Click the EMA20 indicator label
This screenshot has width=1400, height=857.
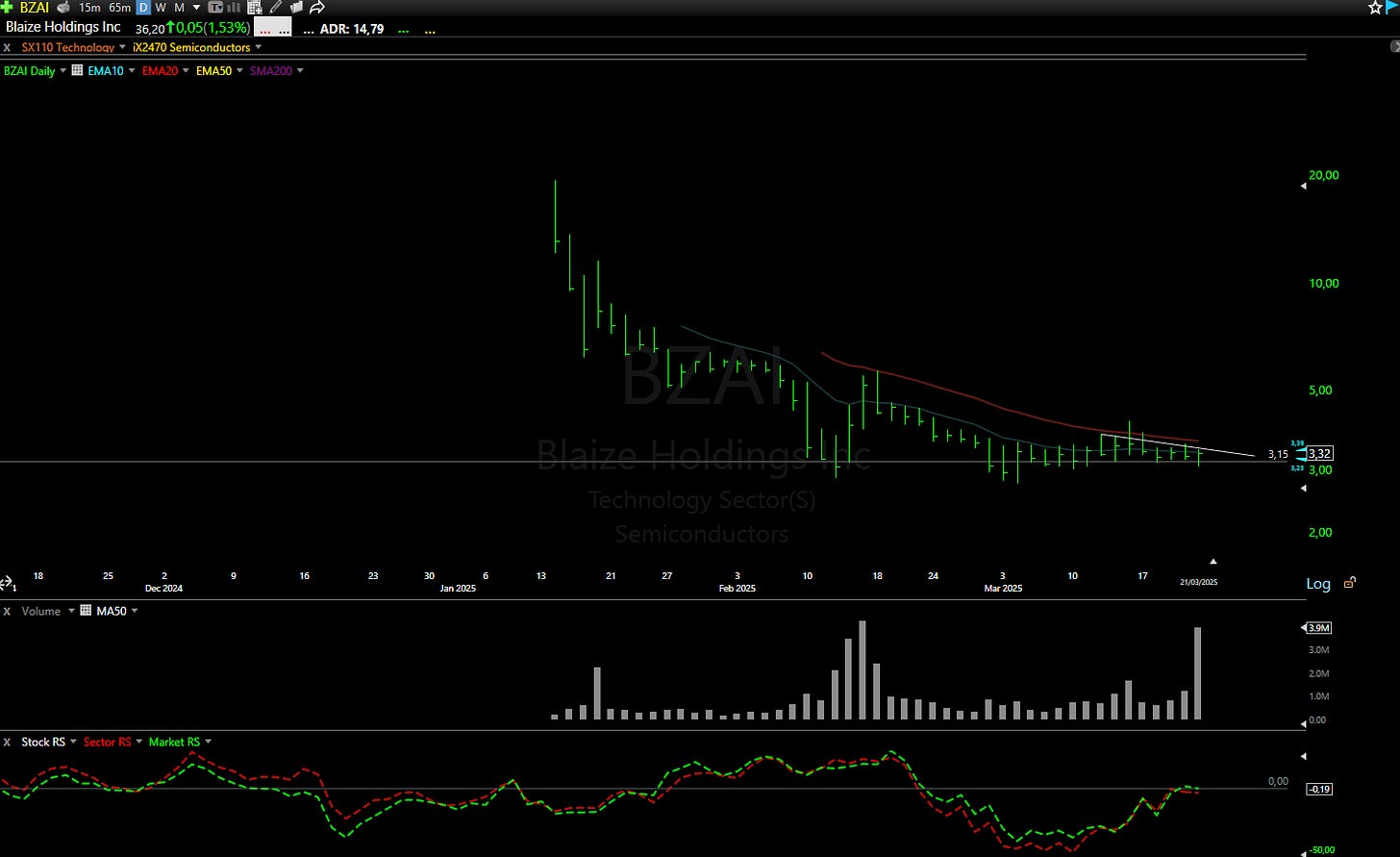click(x=160, y=71)
